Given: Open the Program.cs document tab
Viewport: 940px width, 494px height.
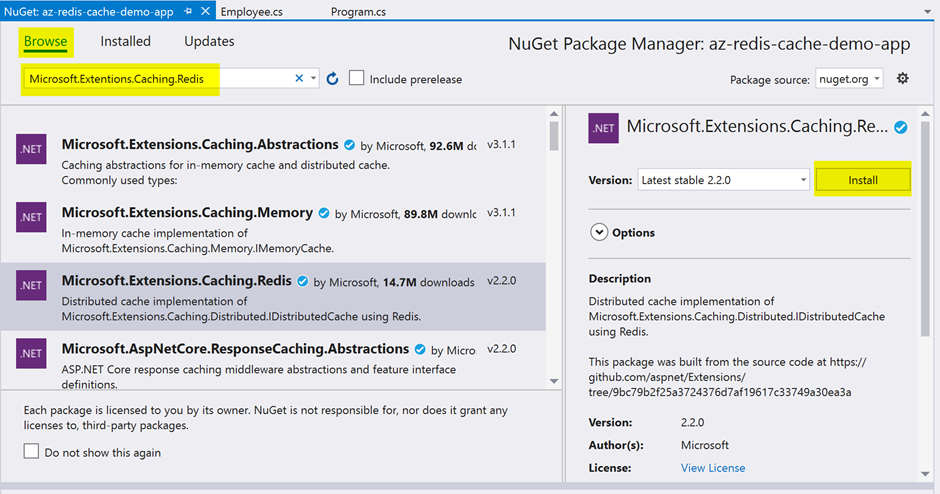Looking at the screenshot, I should 358,11.
